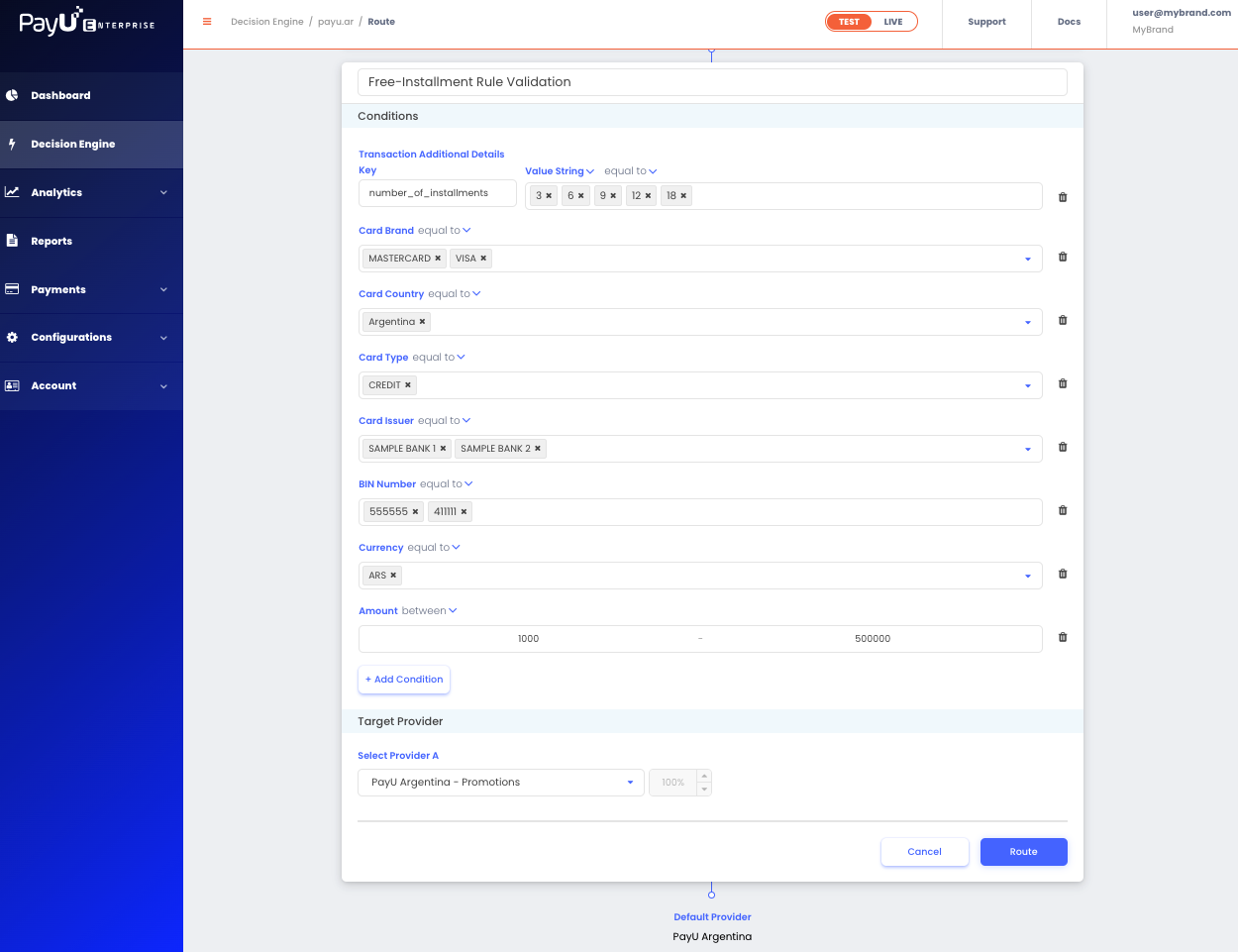Open the Value String type dropdown
1238x952 pixels.
pyautogui.click(x=560, y=171)
